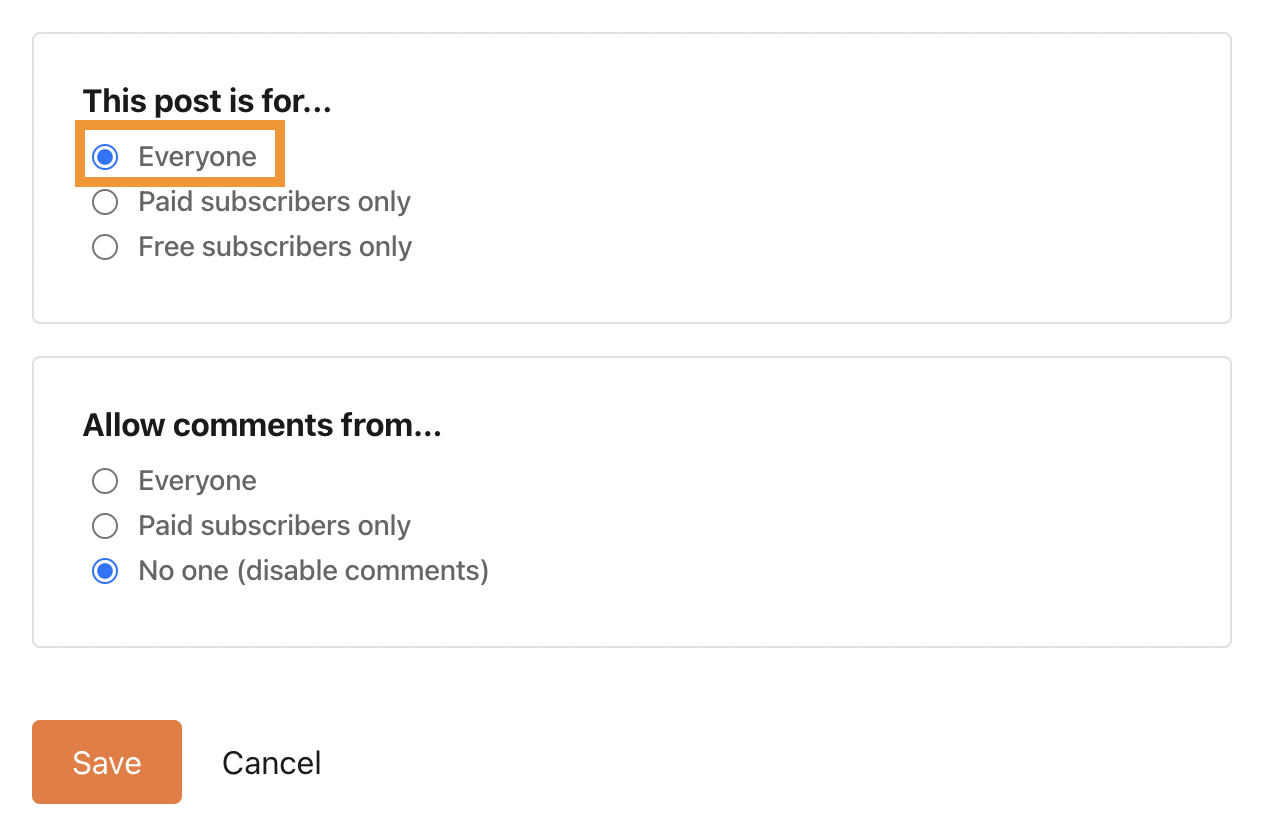
Task: Click the Free subscribers only text label
Action: tap(275, 247)
